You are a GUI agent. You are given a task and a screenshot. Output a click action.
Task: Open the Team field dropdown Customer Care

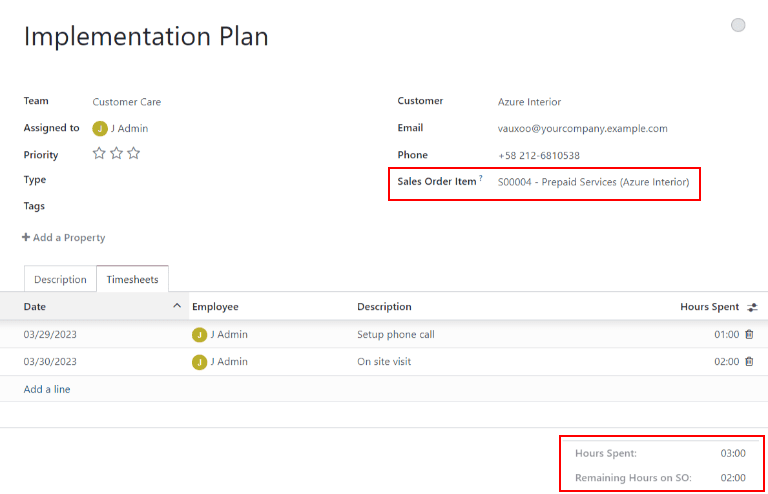127,102
